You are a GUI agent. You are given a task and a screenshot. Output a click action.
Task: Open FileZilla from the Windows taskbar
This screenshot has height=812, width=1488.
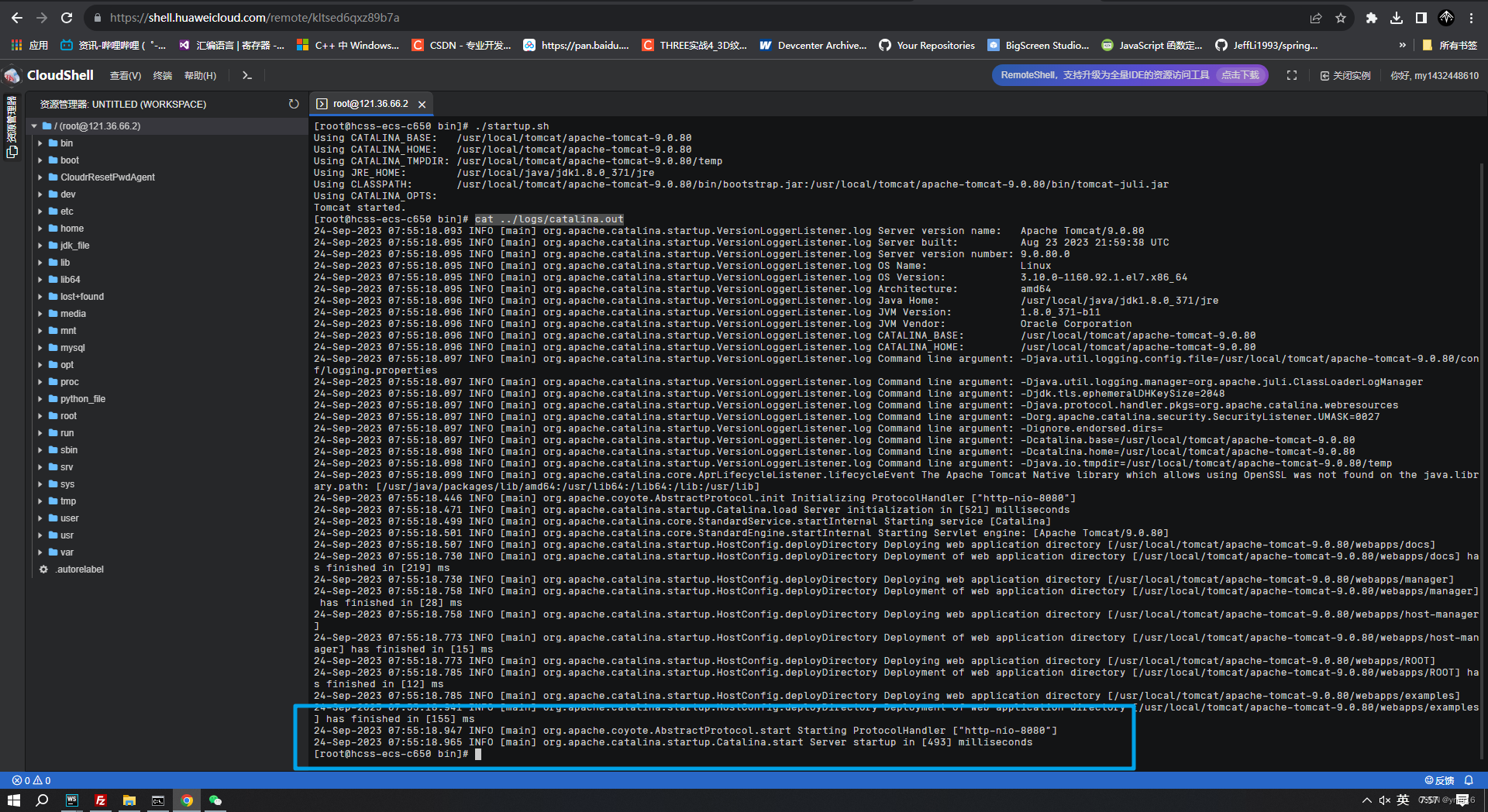(101, 800)
